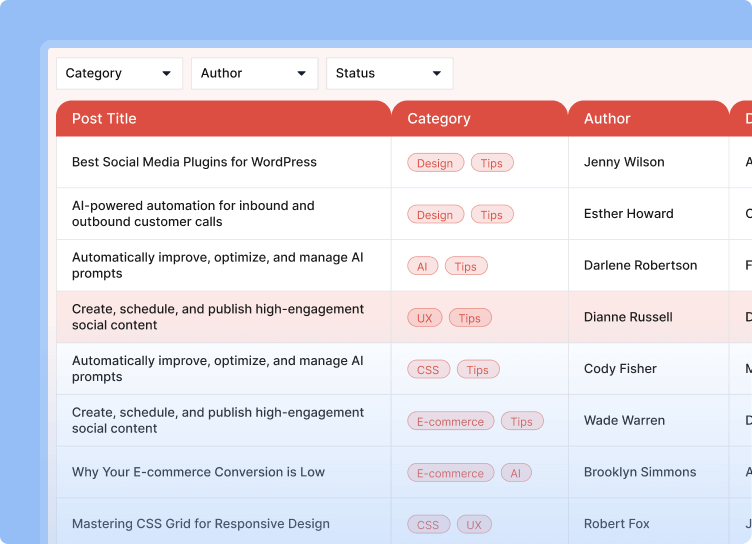
Task: Select the CSS tag in Cody Fisher's row
Action: point(428,370)
